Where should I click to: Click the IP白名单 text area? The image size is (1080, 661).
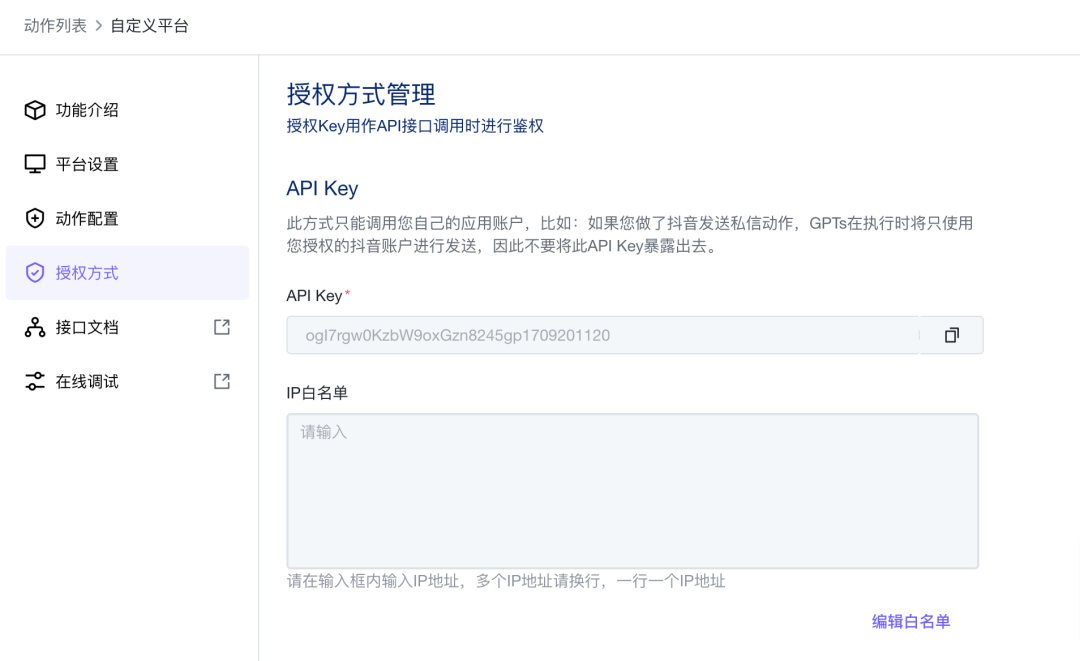[x=632, y=491]
